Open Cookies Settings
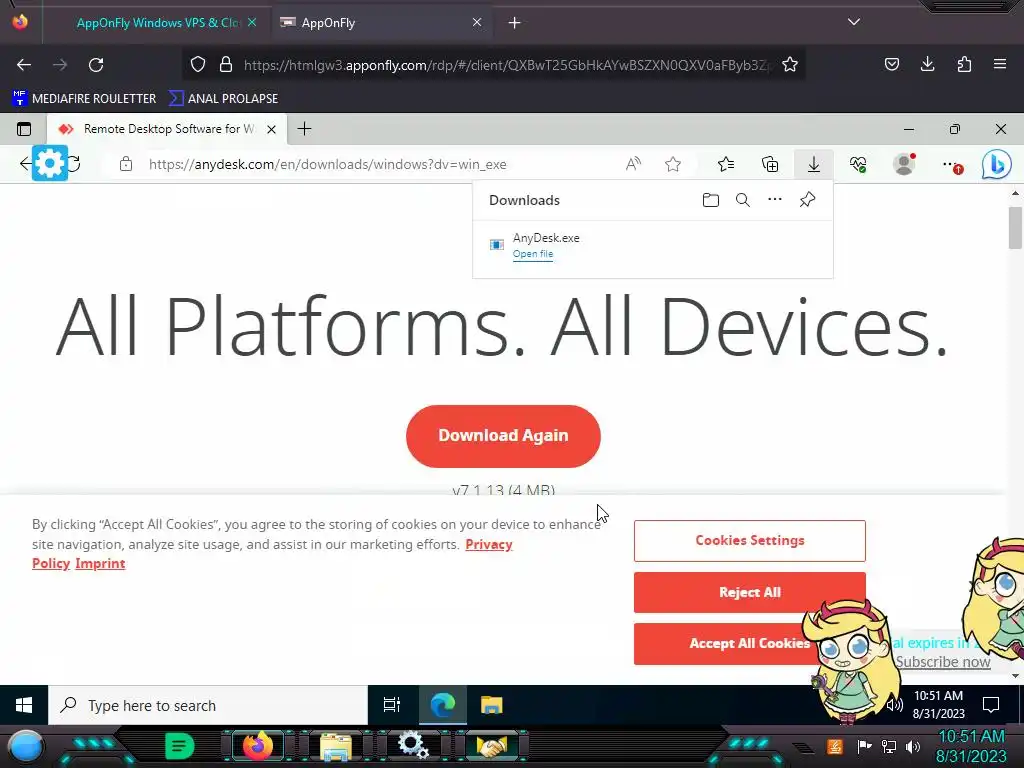Viewport: 1024px width, 768px height. click(x=750, y=541)
